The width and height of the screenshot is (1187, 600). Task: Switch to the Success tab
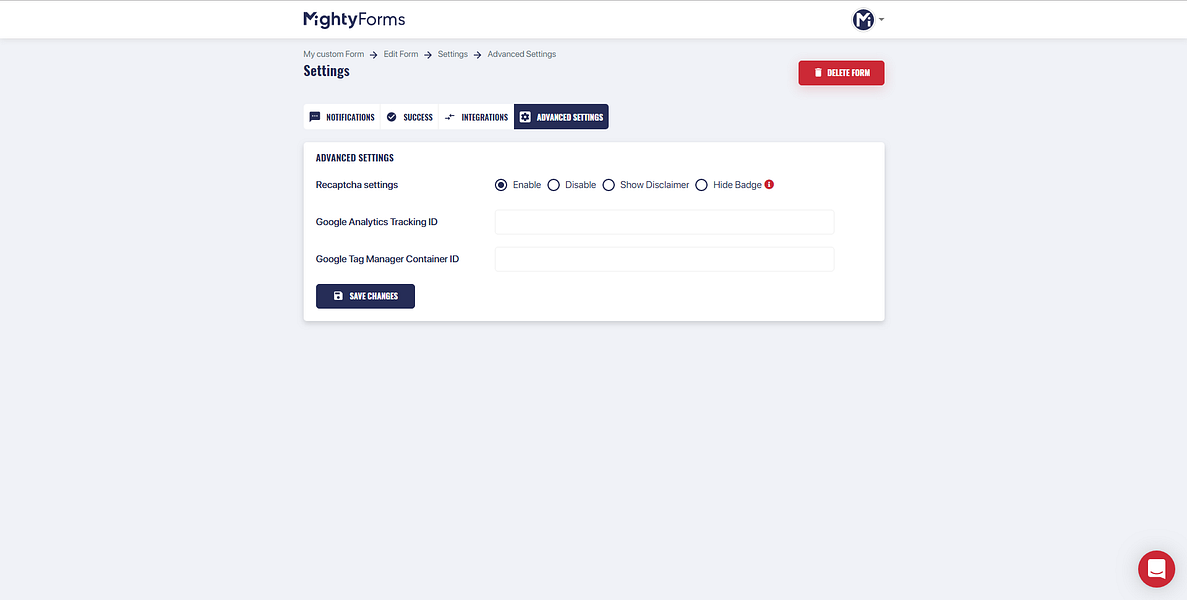point(409,117)
